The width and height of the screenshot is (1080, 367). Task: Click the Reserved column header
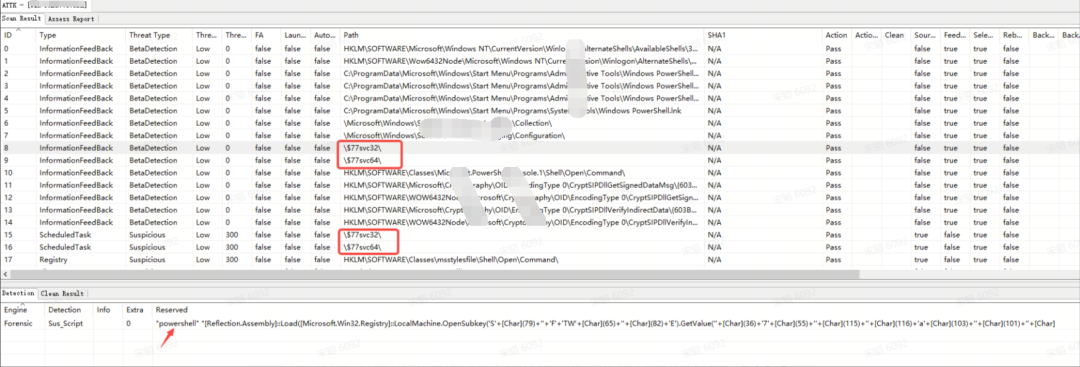point(172,310)
